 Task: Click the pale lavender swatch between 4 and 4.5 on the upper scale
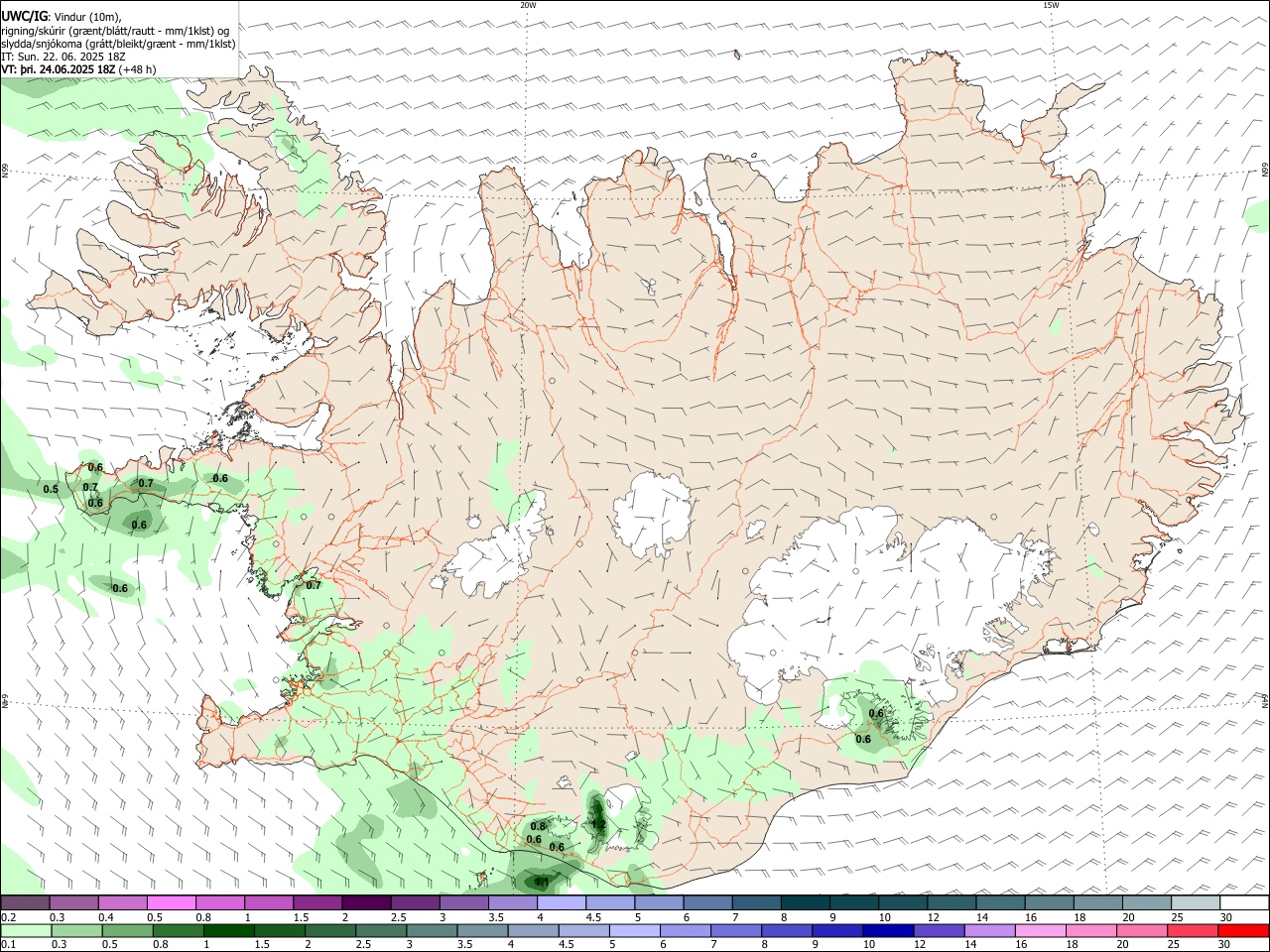(x=560, y=903)
